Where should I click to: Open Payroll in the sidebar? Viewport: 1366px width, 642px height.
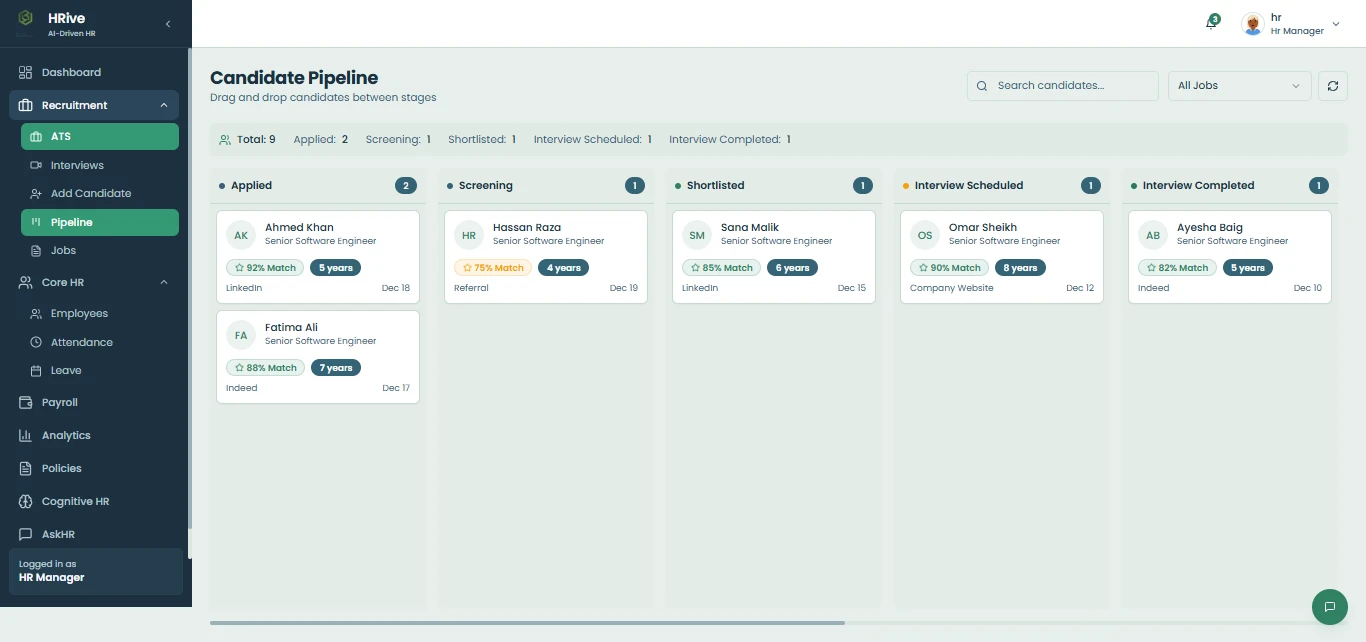94,402
